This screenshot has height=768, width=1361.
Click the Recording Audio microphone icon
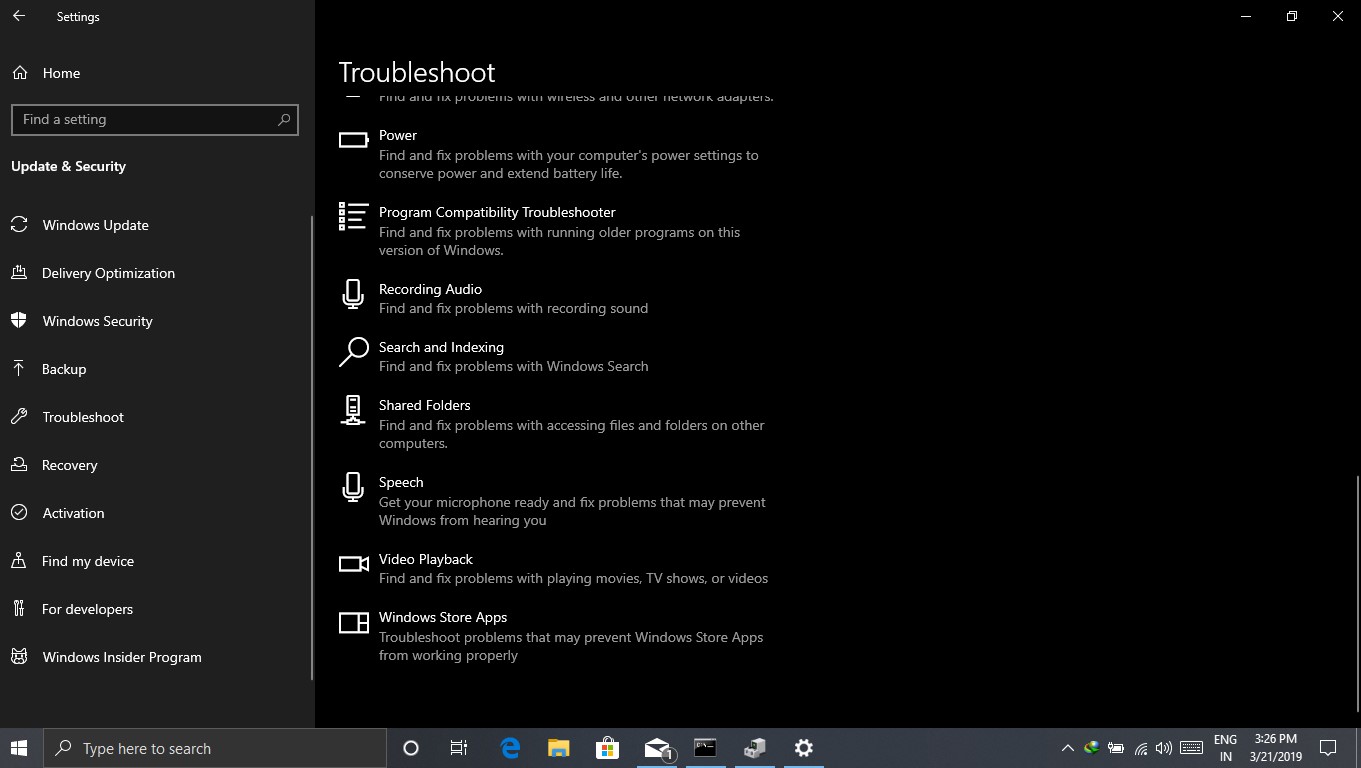coord(353,294)
